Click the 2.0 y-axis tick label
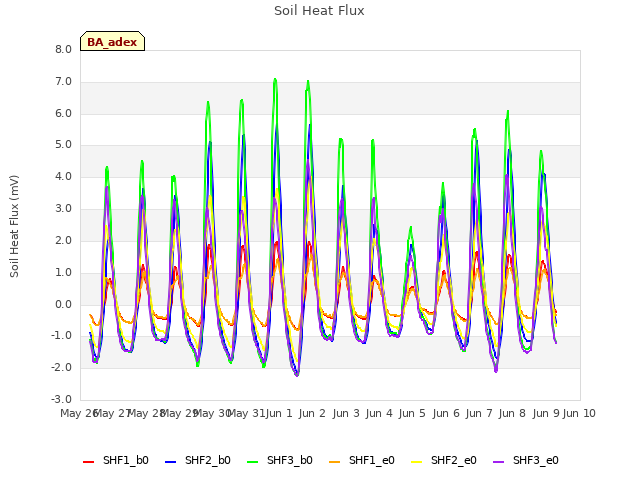Screen dimensions: 640x480 point(63,240)
